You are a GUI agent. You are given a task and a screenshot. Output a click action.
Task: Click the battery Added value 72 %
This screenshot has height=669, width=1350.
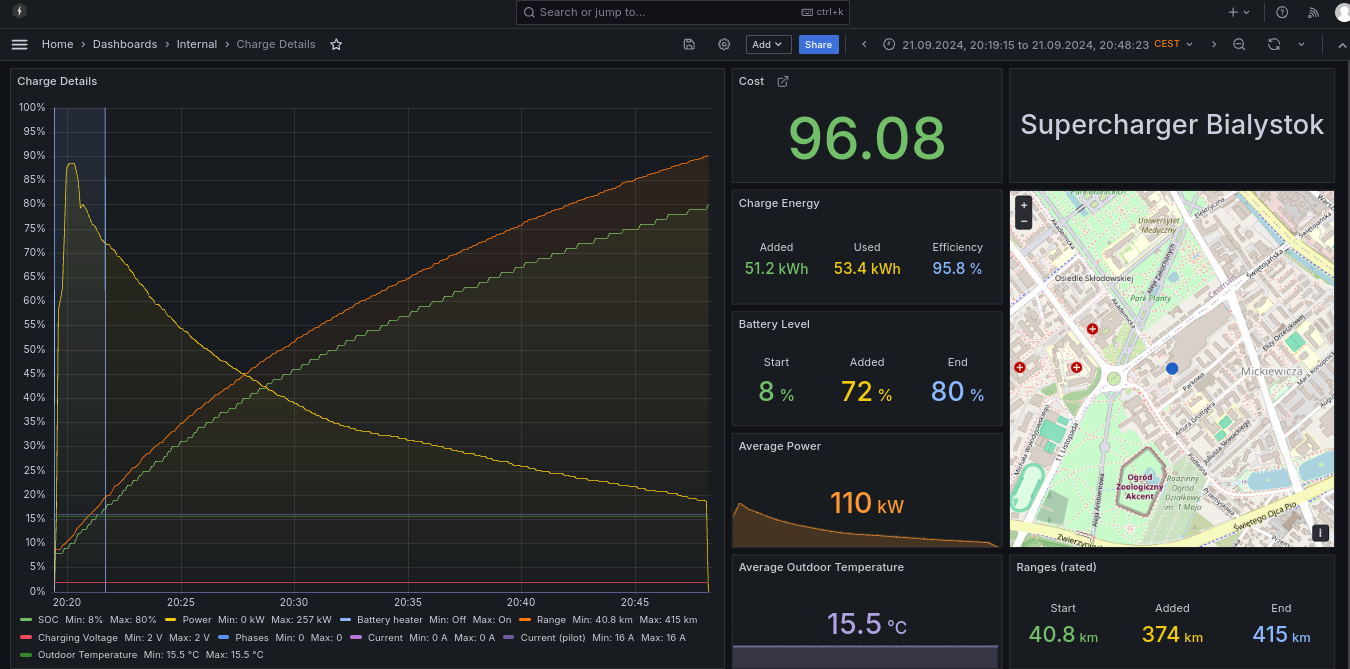pyautogui.click(x=867, y=391)
